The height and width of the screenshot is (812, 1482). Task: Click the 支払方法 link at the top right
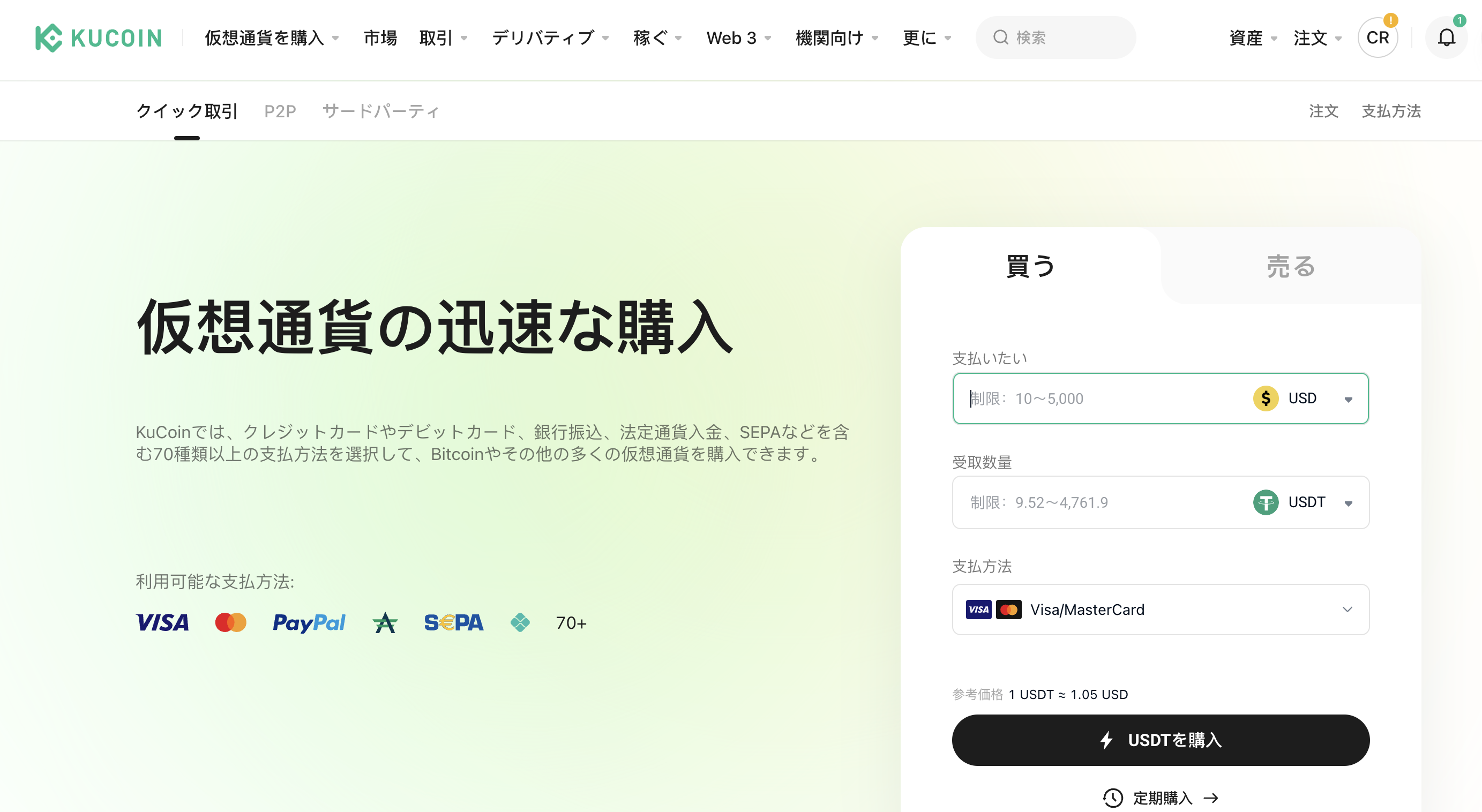point(1390,111)
